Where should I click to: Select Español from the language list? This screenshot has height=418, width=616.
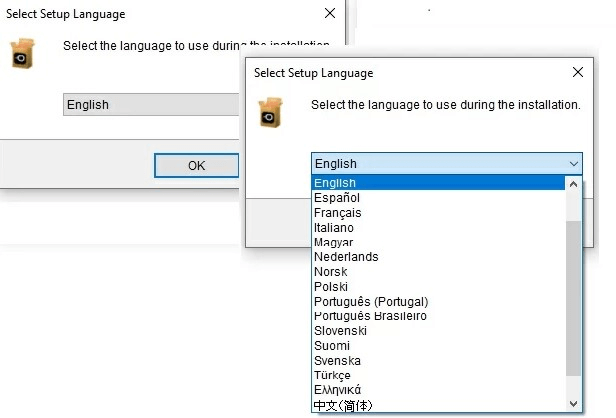(337, 198)
